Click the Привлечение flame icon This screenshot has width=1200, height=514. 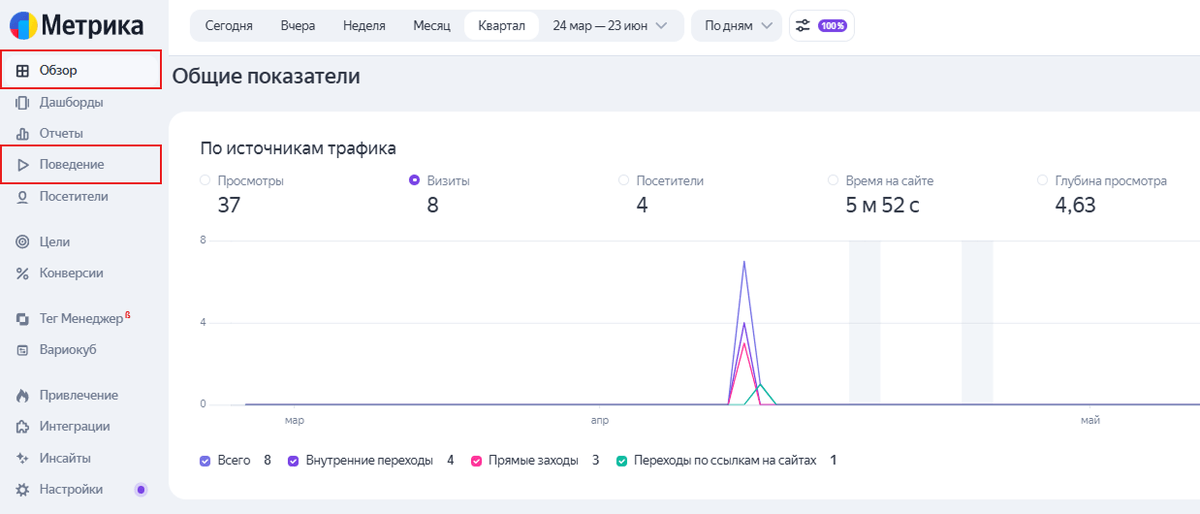tap(22, 396)
